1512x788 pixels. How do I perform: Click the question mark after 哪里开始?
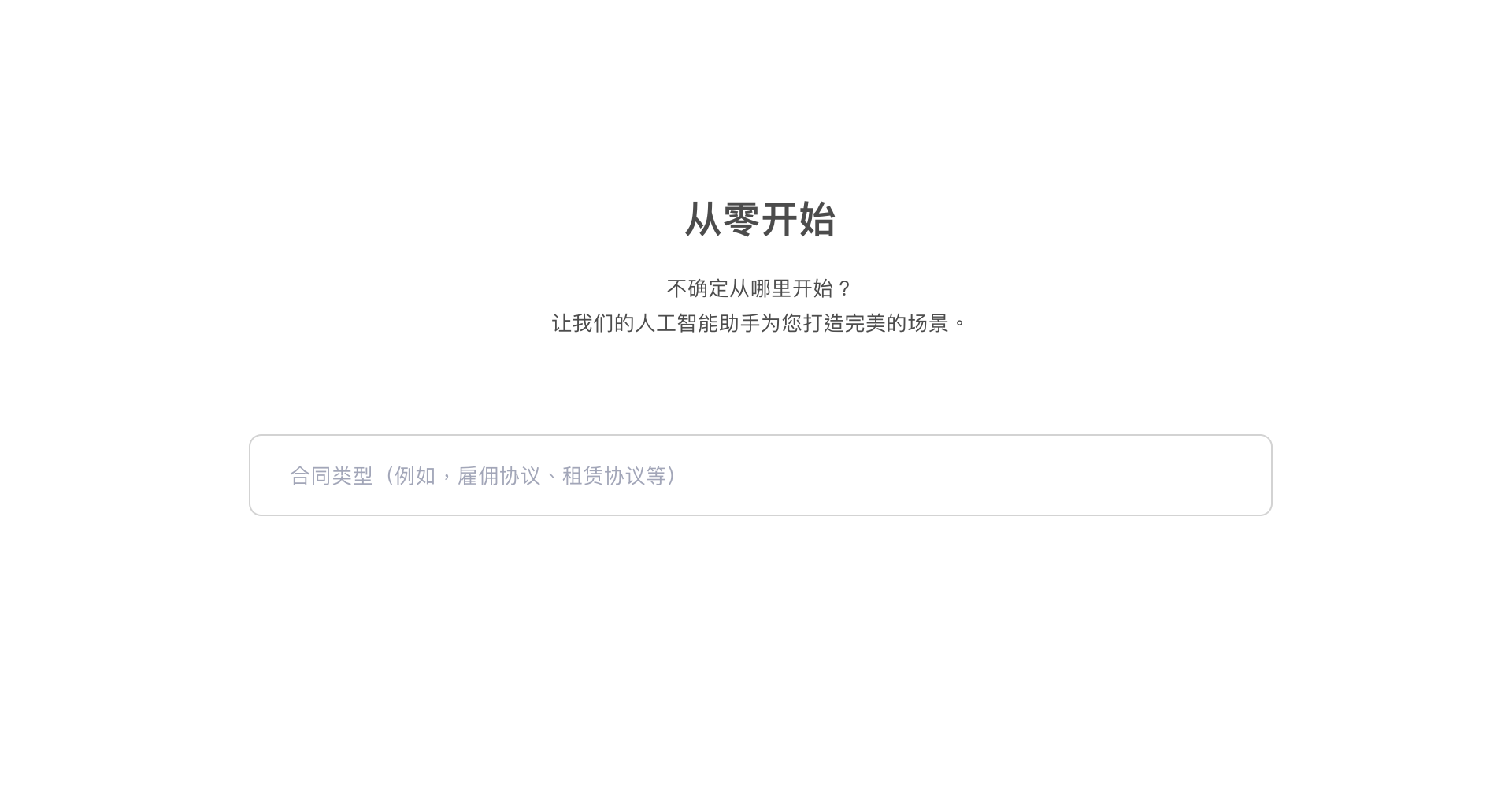[x=844, y=288]
